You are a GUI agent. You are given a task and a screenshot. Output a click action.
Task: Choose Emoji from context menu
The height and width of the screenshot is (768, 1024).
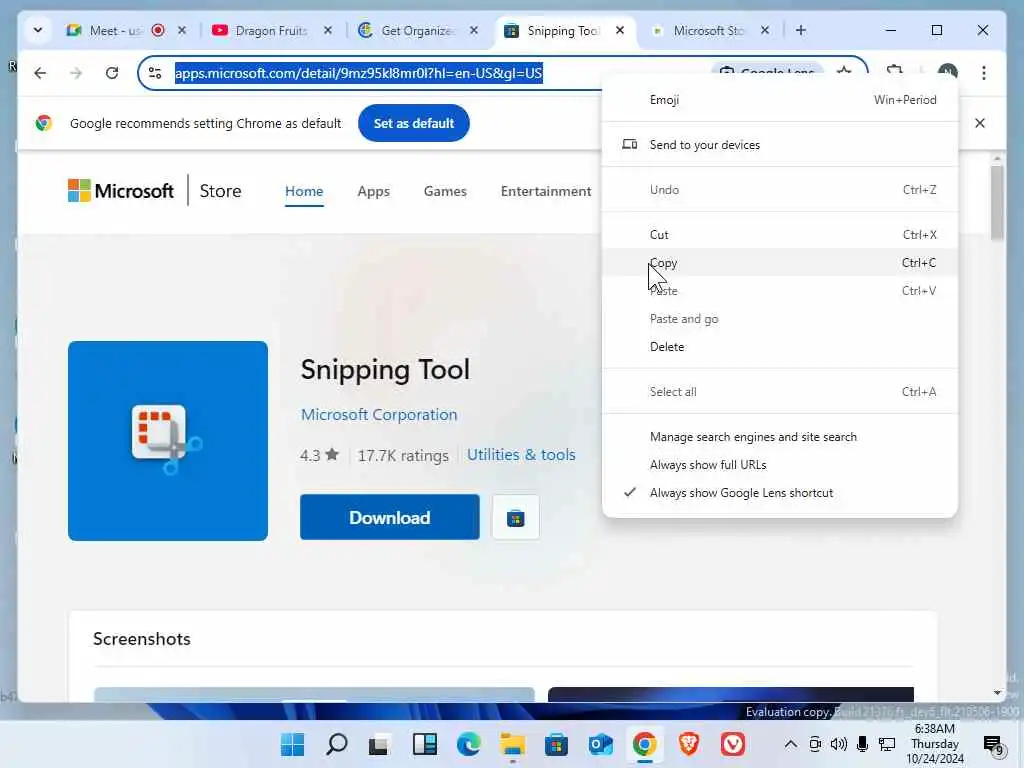click(x=780, y=100)
